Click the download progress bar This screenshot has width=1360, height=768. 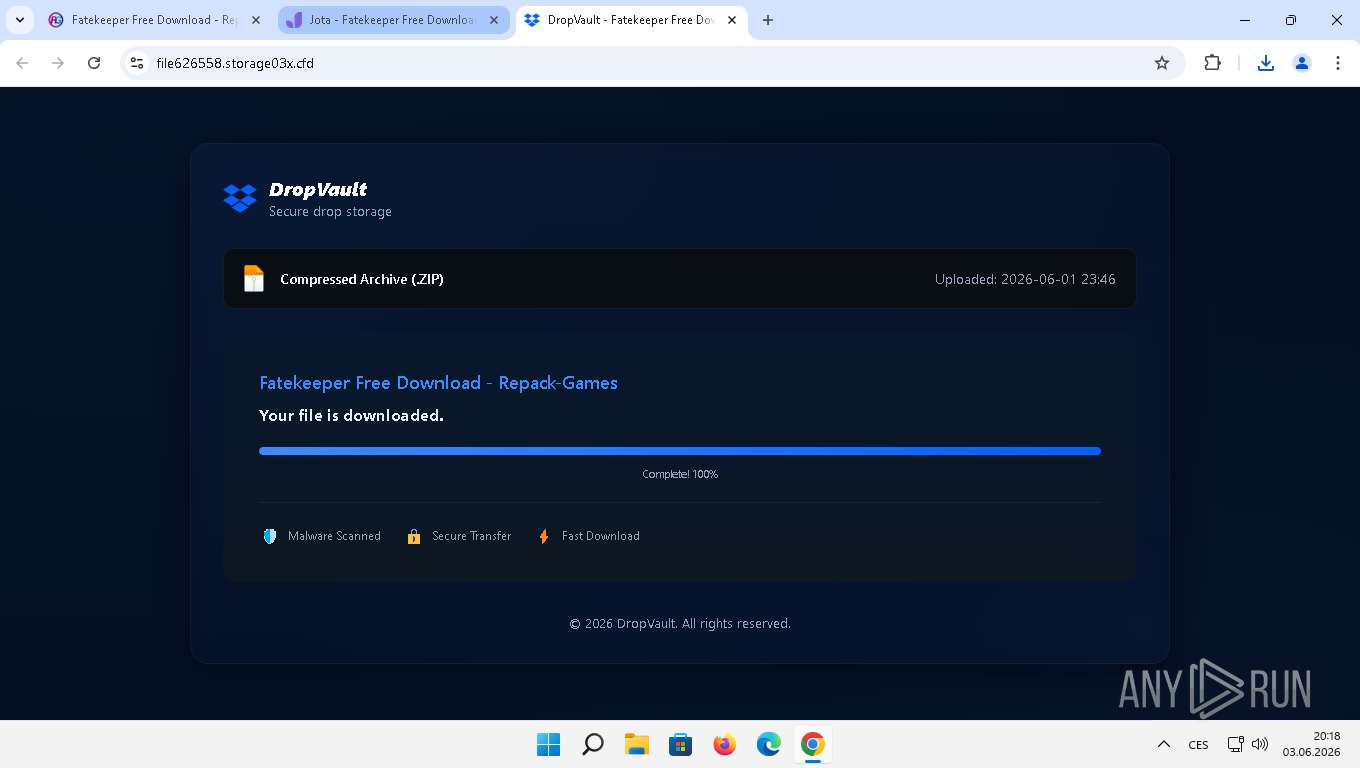click(x=680, y=451)
